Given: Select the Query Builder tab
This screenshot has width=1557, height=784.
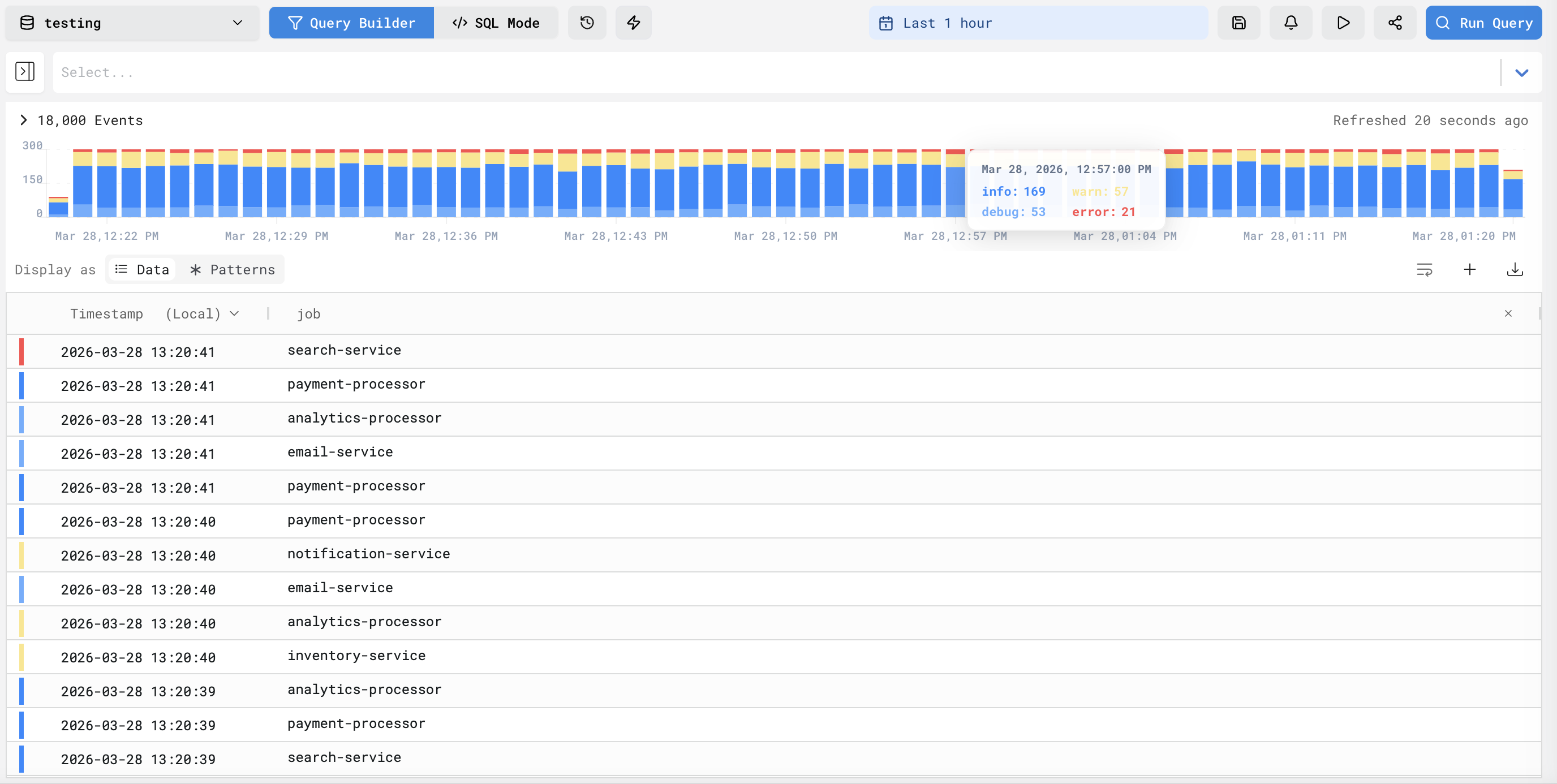Looking at the screenshot, I should click(351, 23).
